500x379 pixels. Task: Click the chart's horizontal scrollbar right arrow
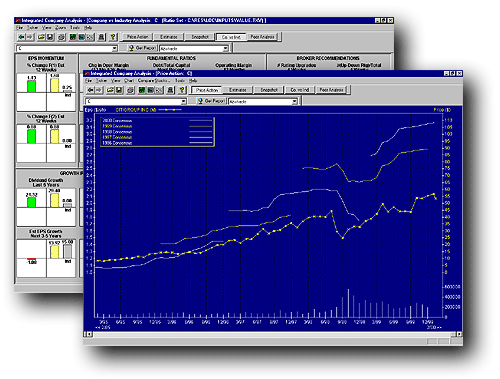tap(459, 334)
